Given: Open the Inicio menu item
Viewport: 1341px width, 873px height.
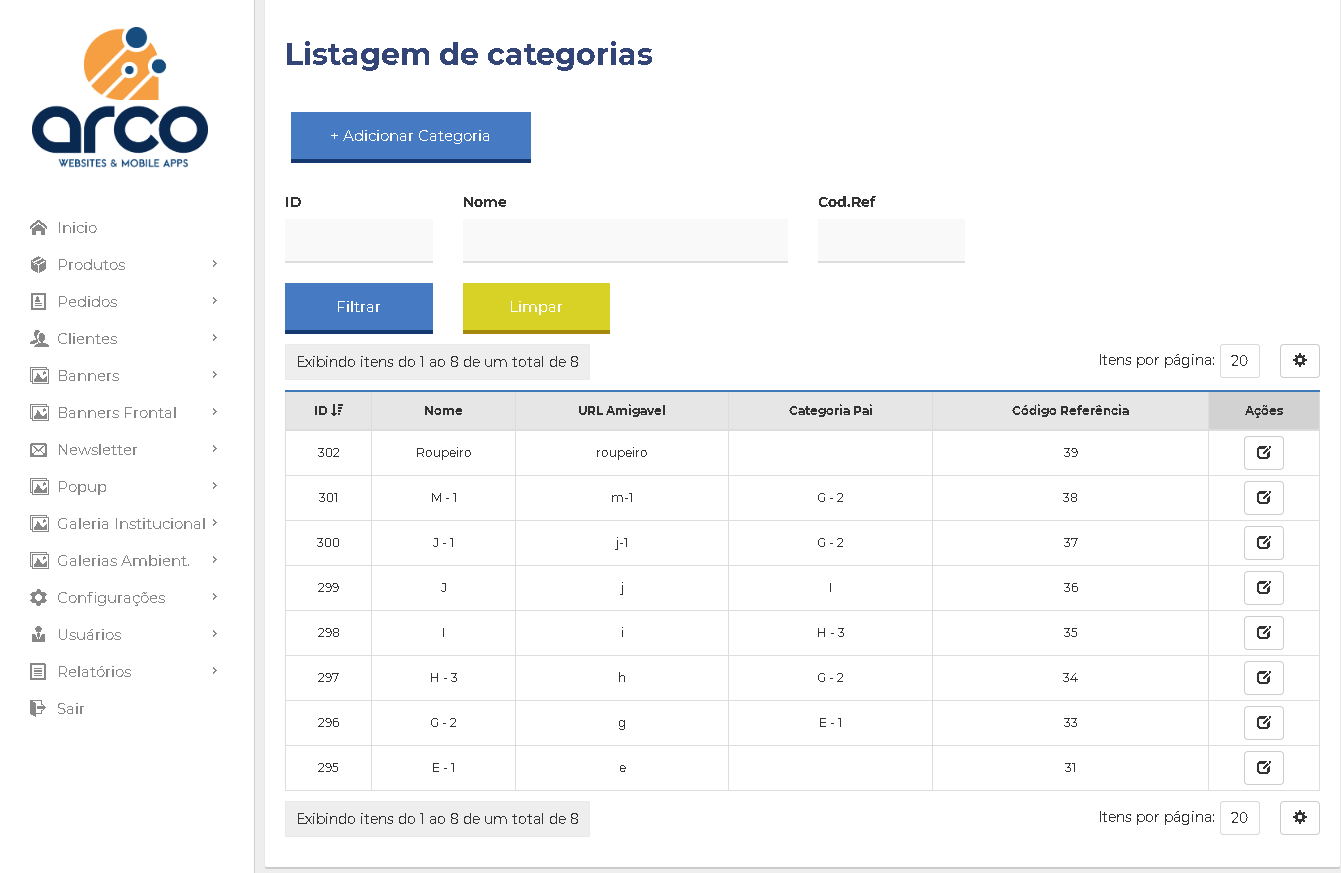Looking at the screenshot, I should click(77, 228).
